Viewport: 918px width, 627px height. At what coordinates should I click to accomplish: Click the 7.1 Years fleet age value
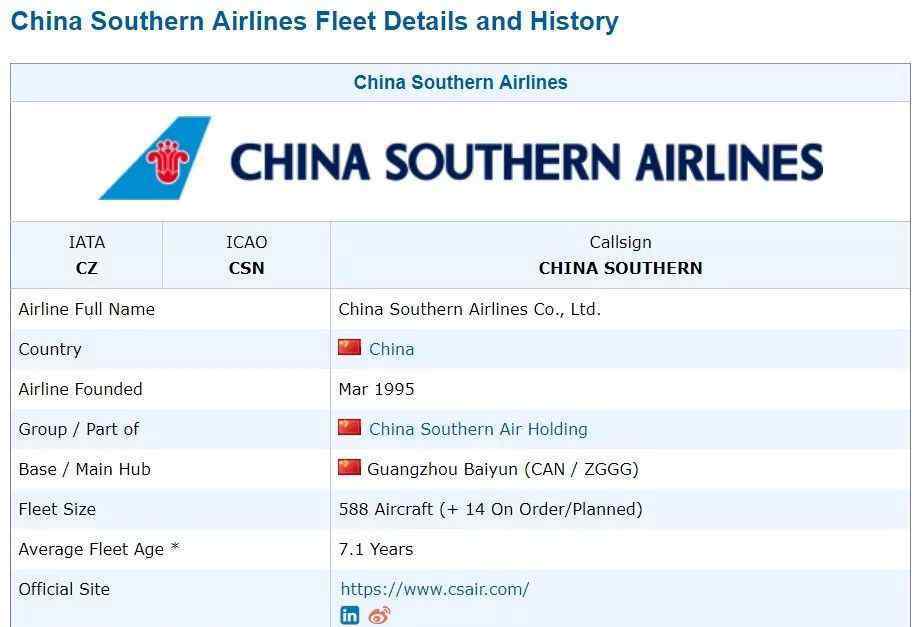tap(375, 549)
